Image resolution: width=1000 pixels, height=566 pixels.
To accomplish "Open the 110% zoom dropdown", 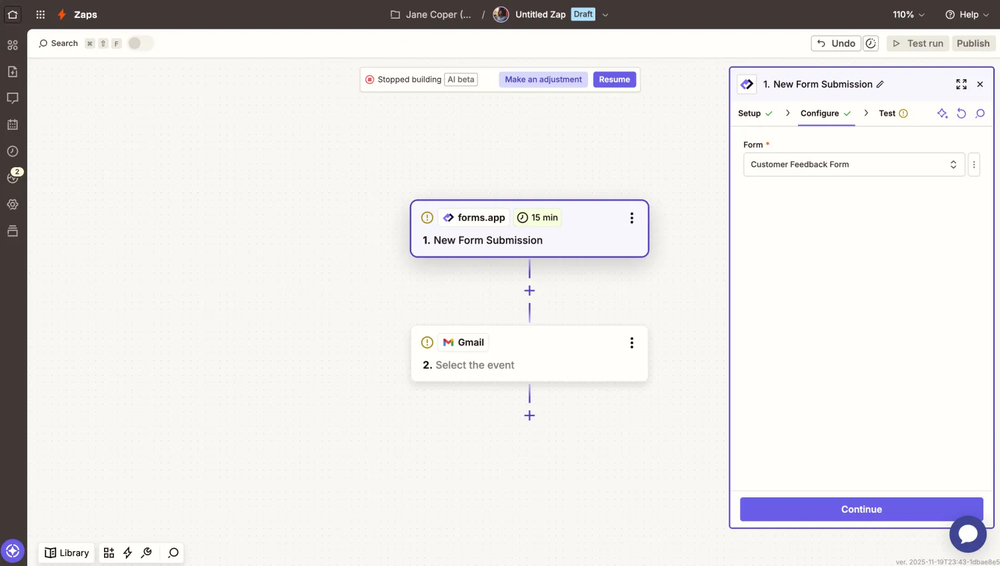I will tap(908, 14).
